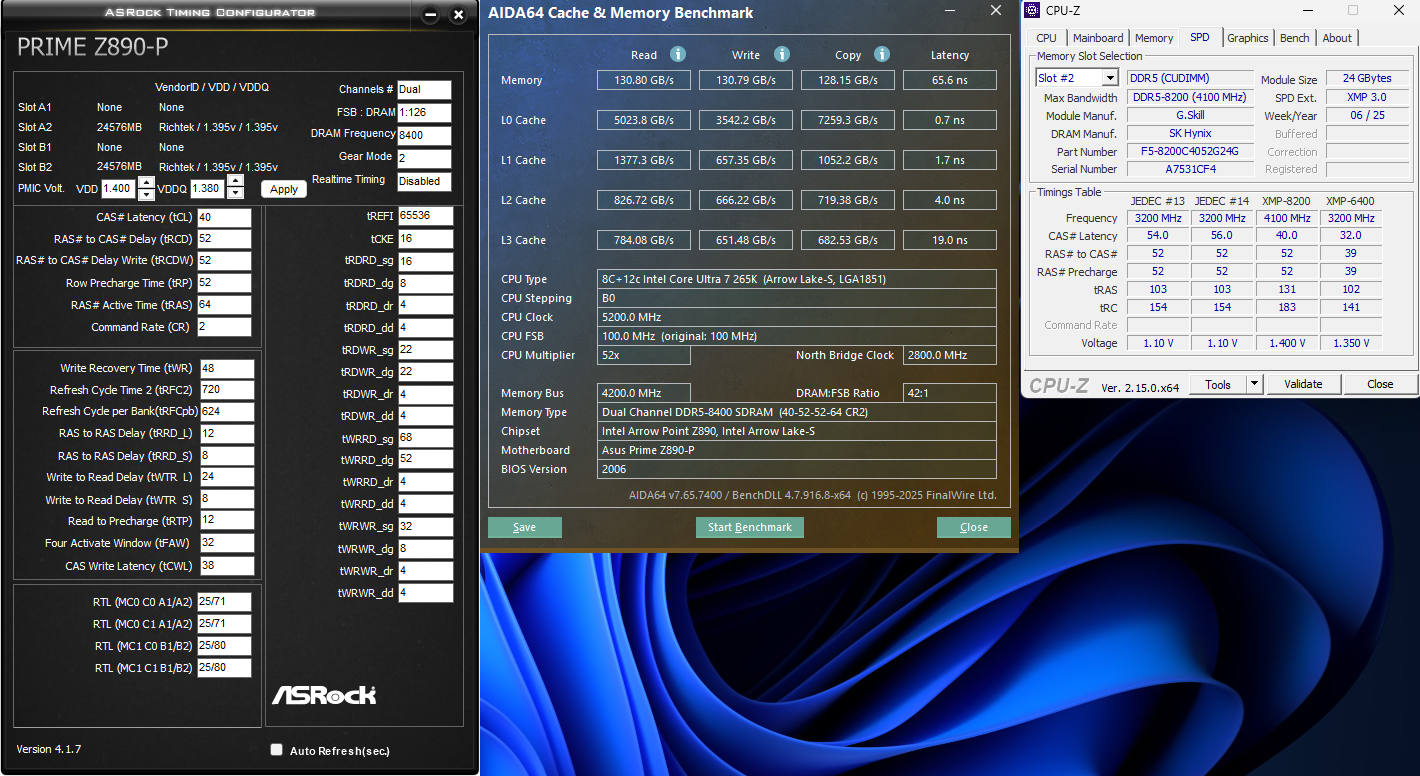The width and height of the screenshot is (1420, 776).
Task: Click the VDD voltage input field
Action: 119,188
